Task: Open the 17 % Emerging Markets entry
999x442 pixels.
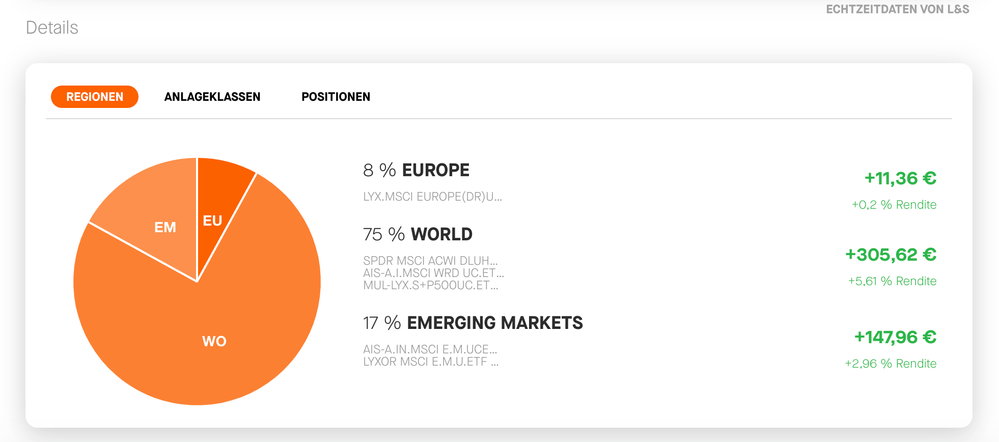Action: coord(473,323)
